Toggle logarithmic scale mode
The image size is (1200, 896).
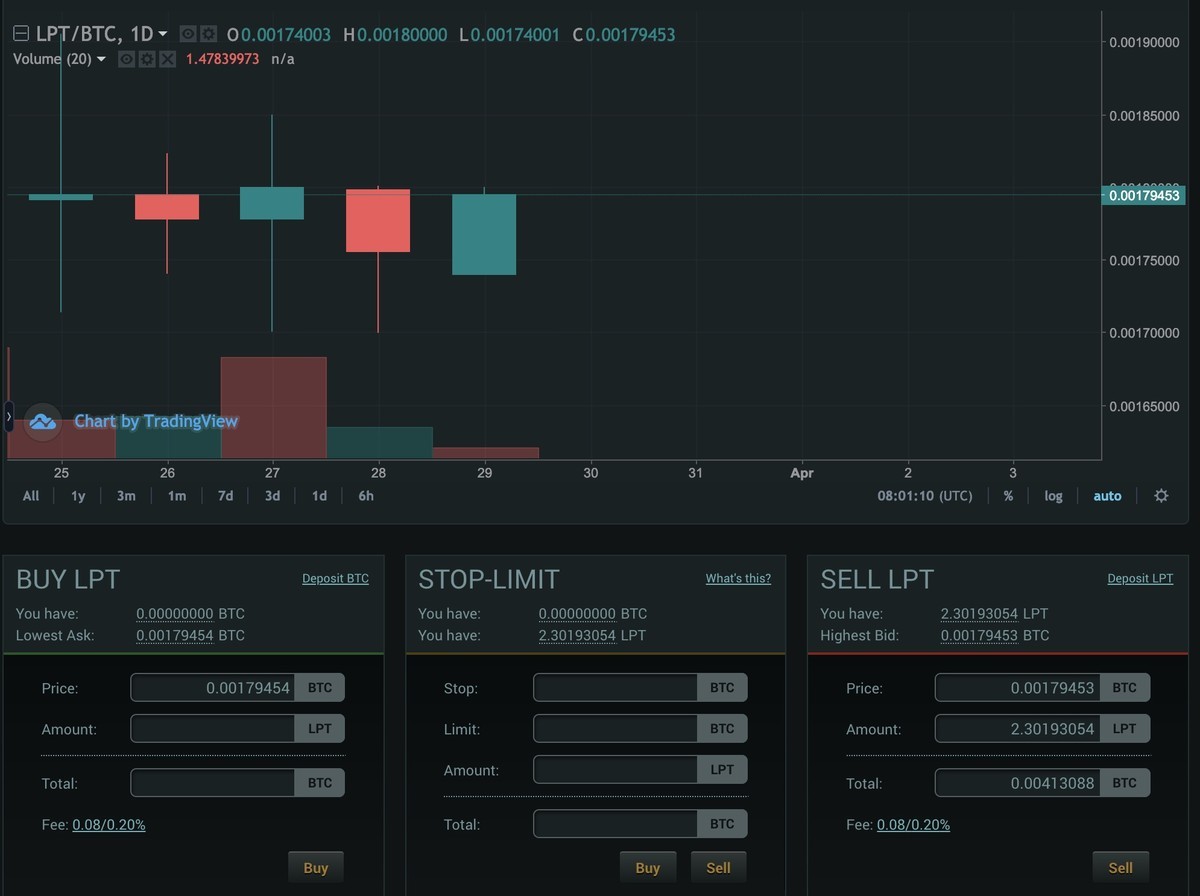coord(1053,495)
